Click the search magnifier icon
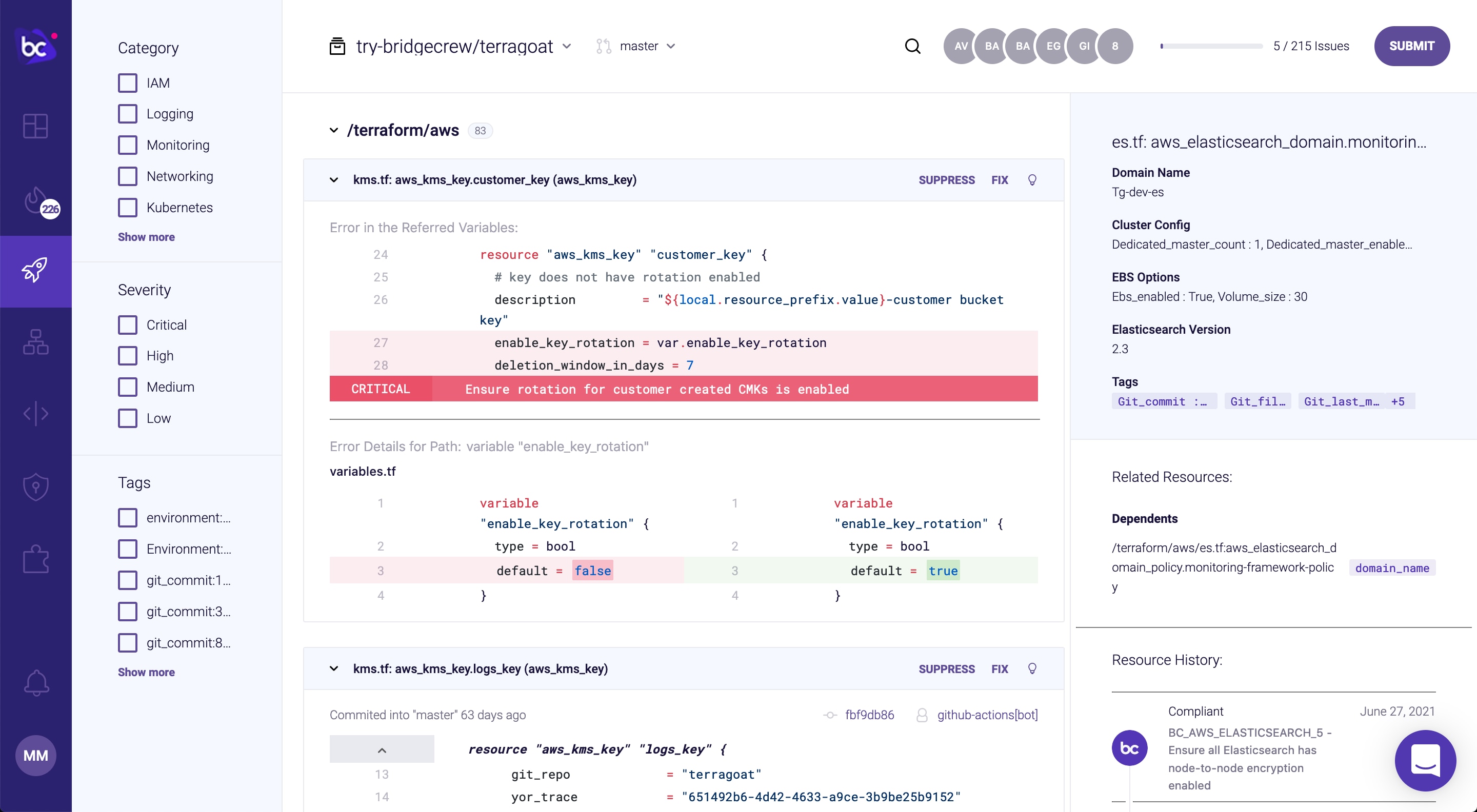 click(x=913, y=46)
